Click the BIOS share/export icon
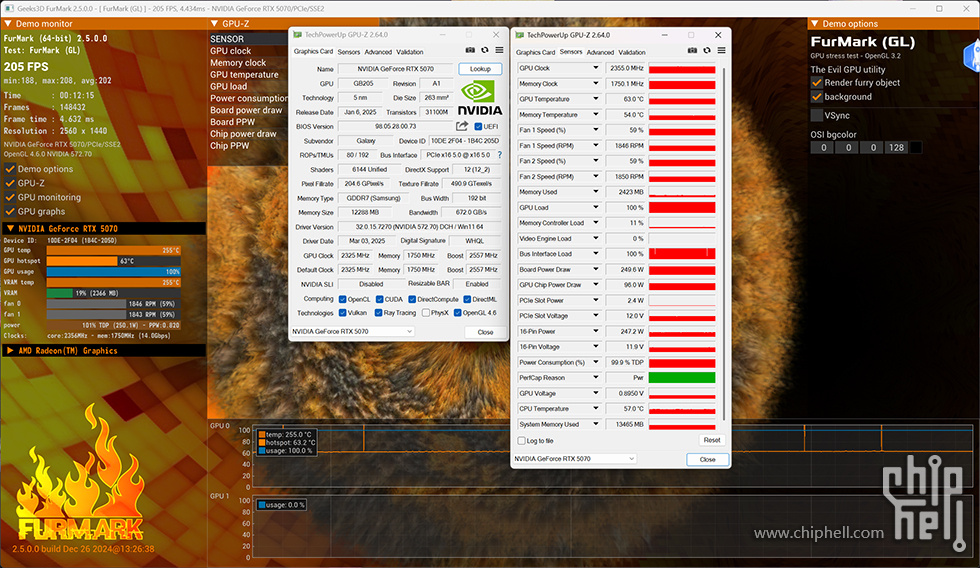The width and height of the screenshot is (980, 568). click(462, 126)
